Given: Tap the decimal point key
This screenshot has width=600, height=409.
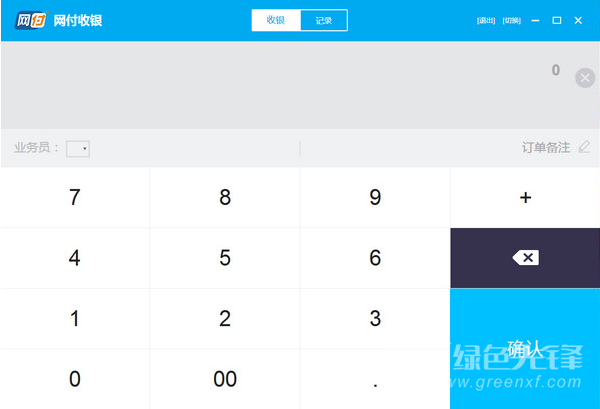Looking at the screenshot, I should pyautogui.click(x=375, y=379).
